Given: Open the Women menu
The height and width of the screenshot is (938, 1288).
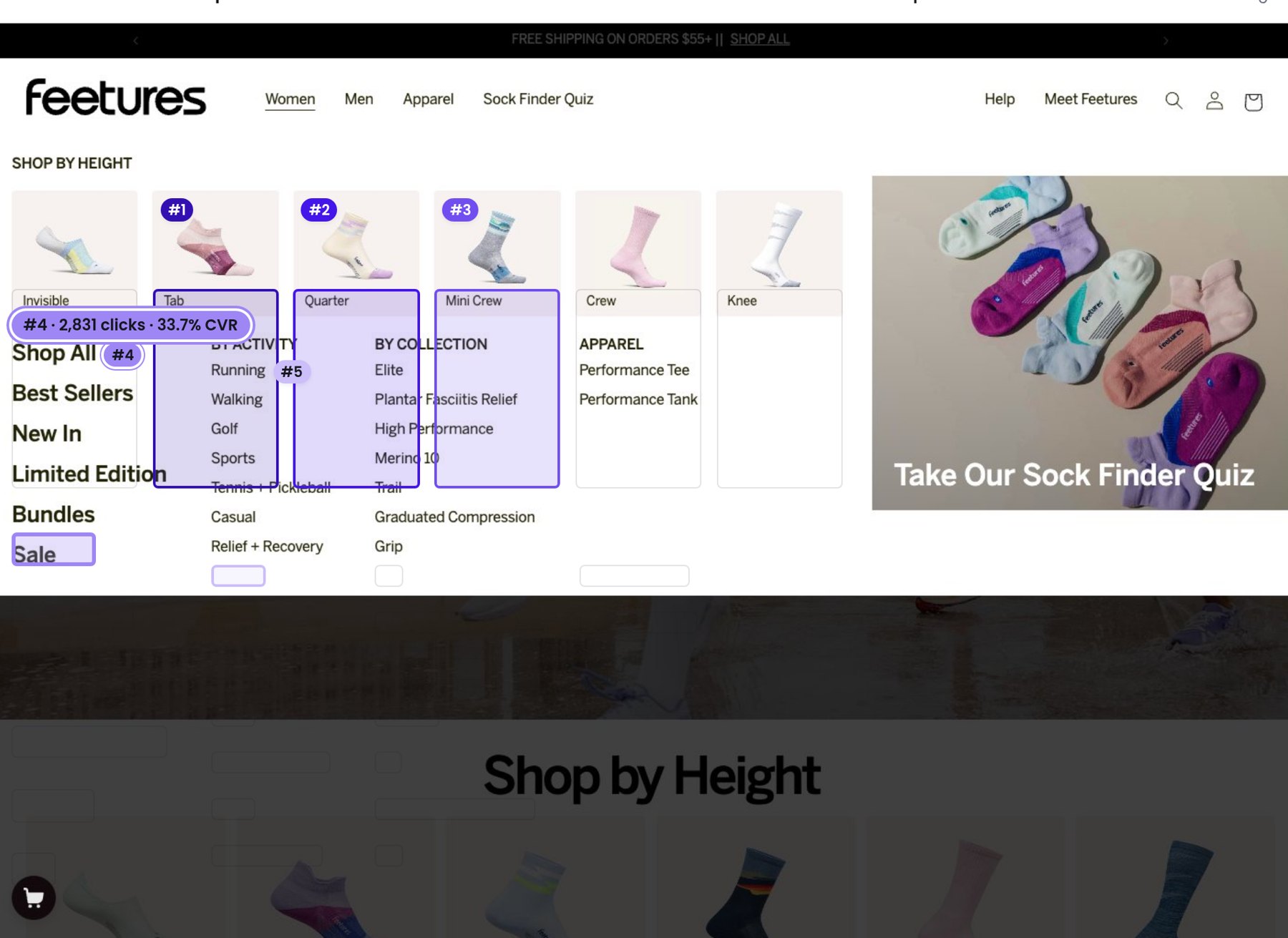Looking at the screenshot, I should [x=290, y=99].
